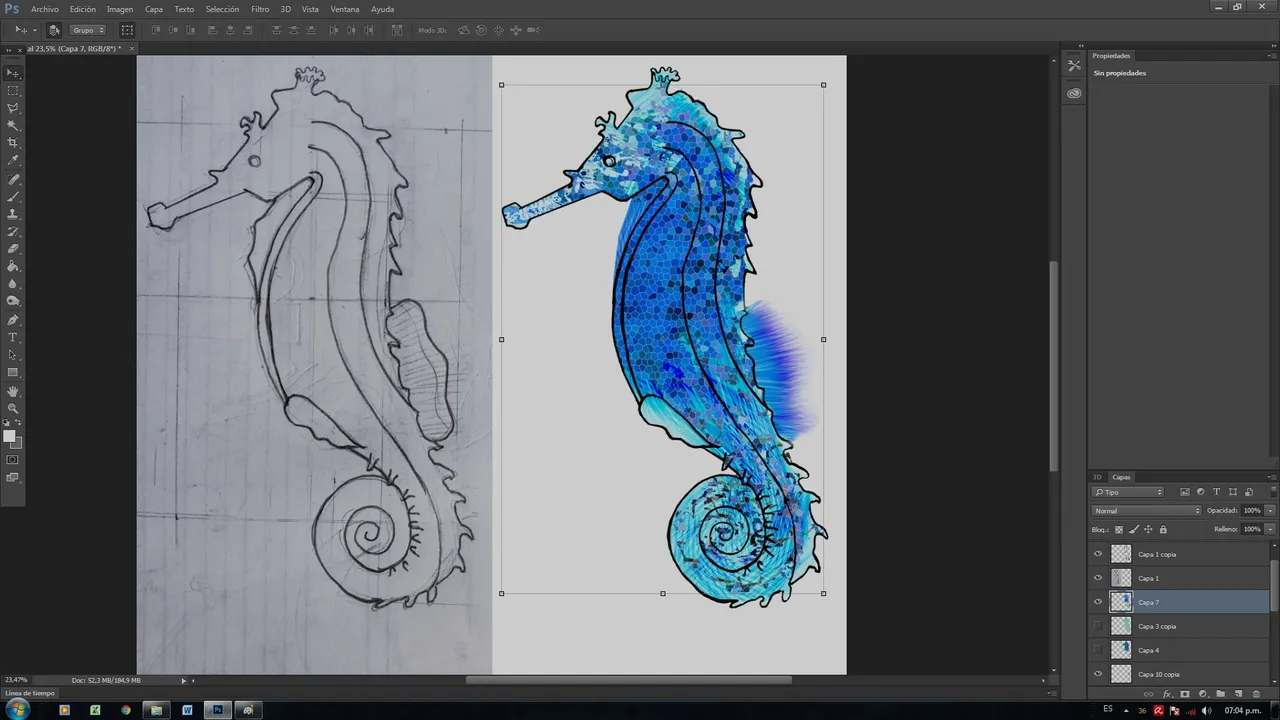Select the Pen tool
The height and width of the screenshot is (720, 1280).
13,321
